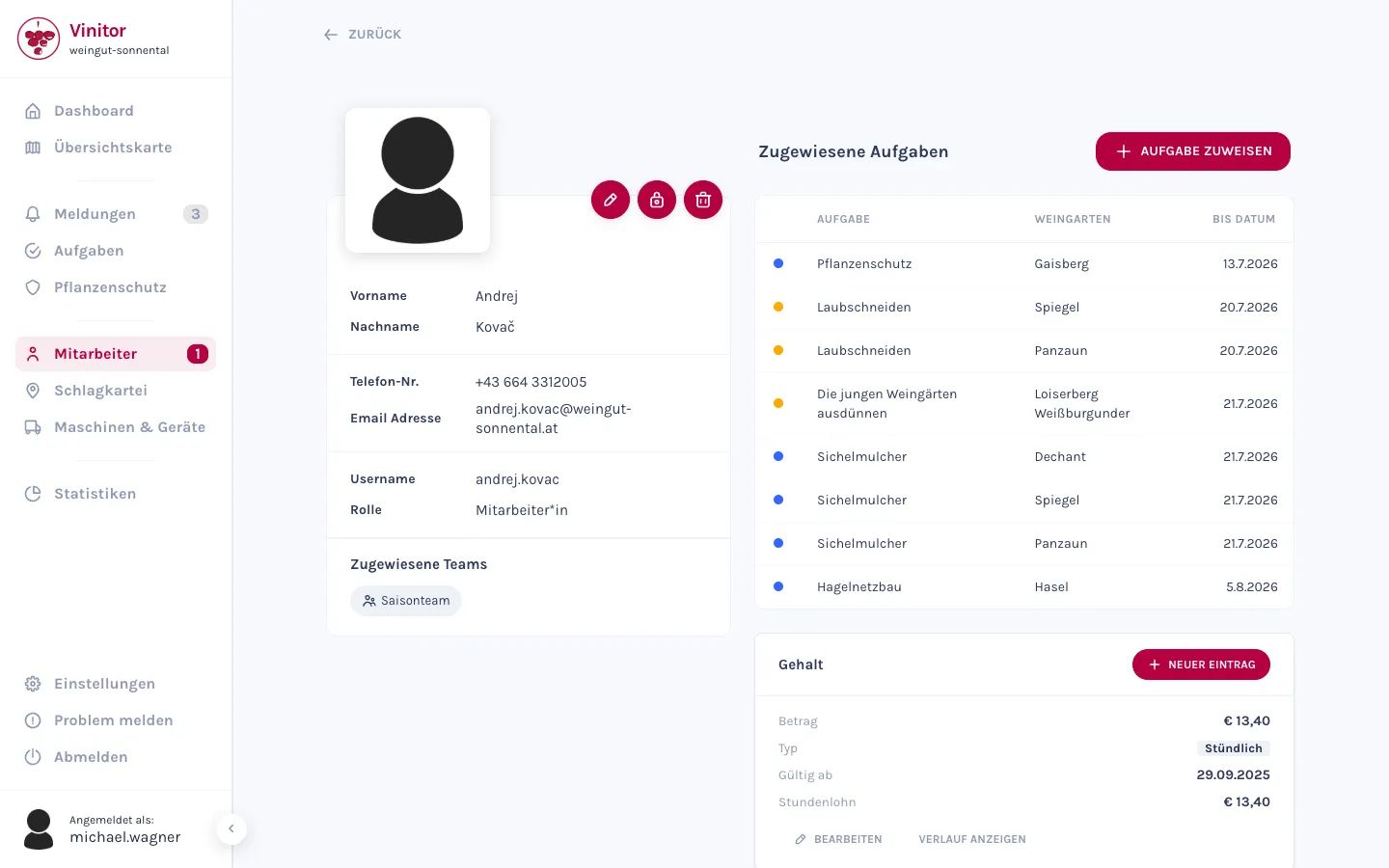This screenshot has width=1389, height=868.
Task: Click the Statistiken pie chart icon
Action: [33, 494]
